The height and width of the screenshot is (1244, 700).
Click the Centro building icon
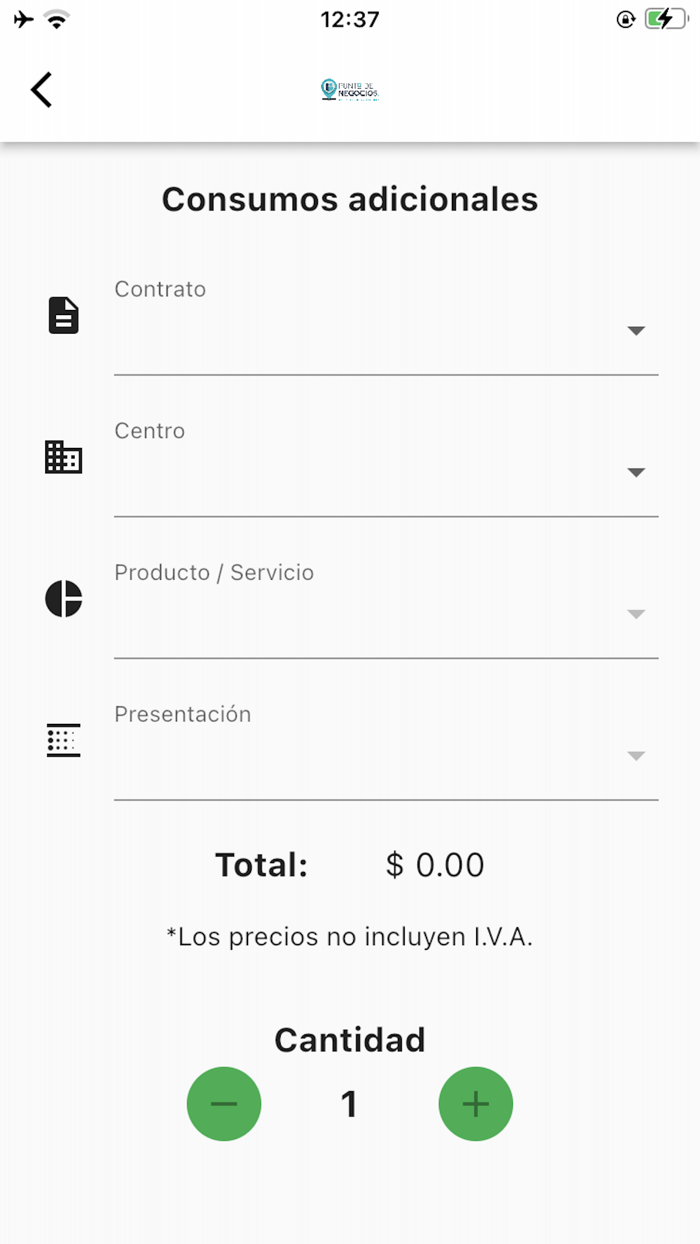(x=62, y=458)
